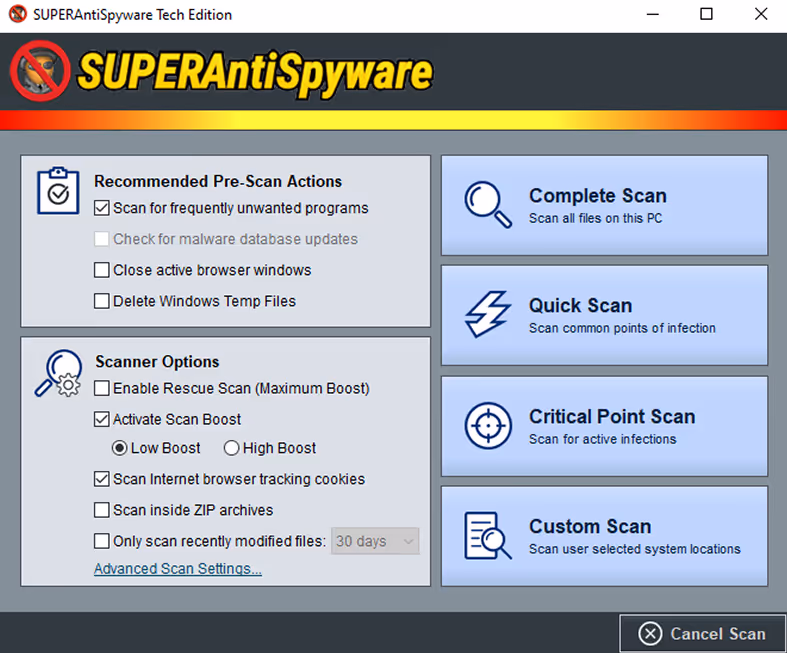Image resolution: width=787 pixels, height=653 pixels.
Task: Open the 30 days dropdown
Action: 375,541
